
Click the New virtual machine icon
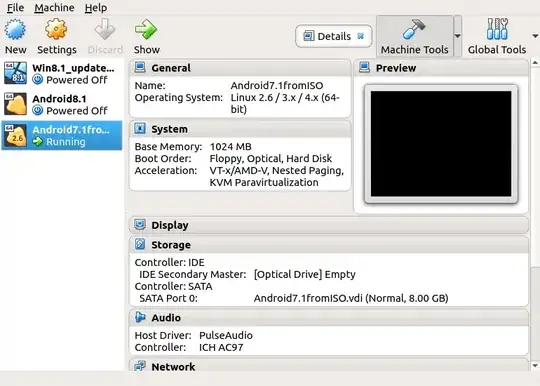pos(15,30)
